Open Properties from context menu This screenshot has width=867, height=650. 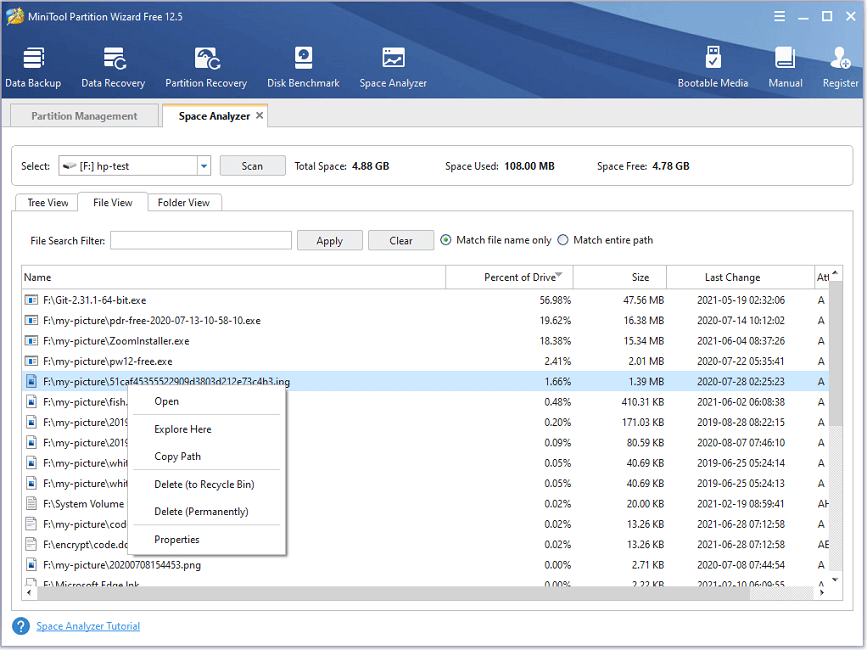click(207, 539)
